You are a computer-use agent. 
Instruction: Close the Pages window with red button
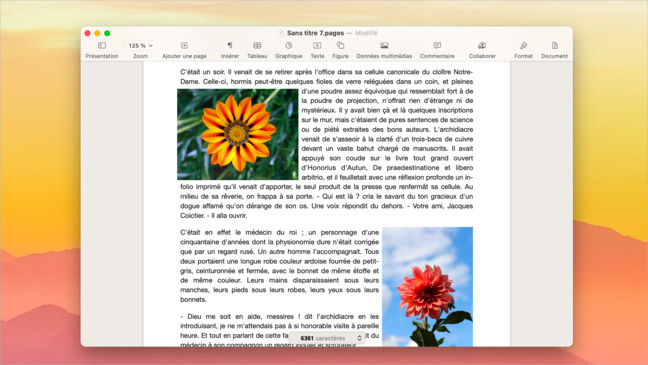pos(87,33)
